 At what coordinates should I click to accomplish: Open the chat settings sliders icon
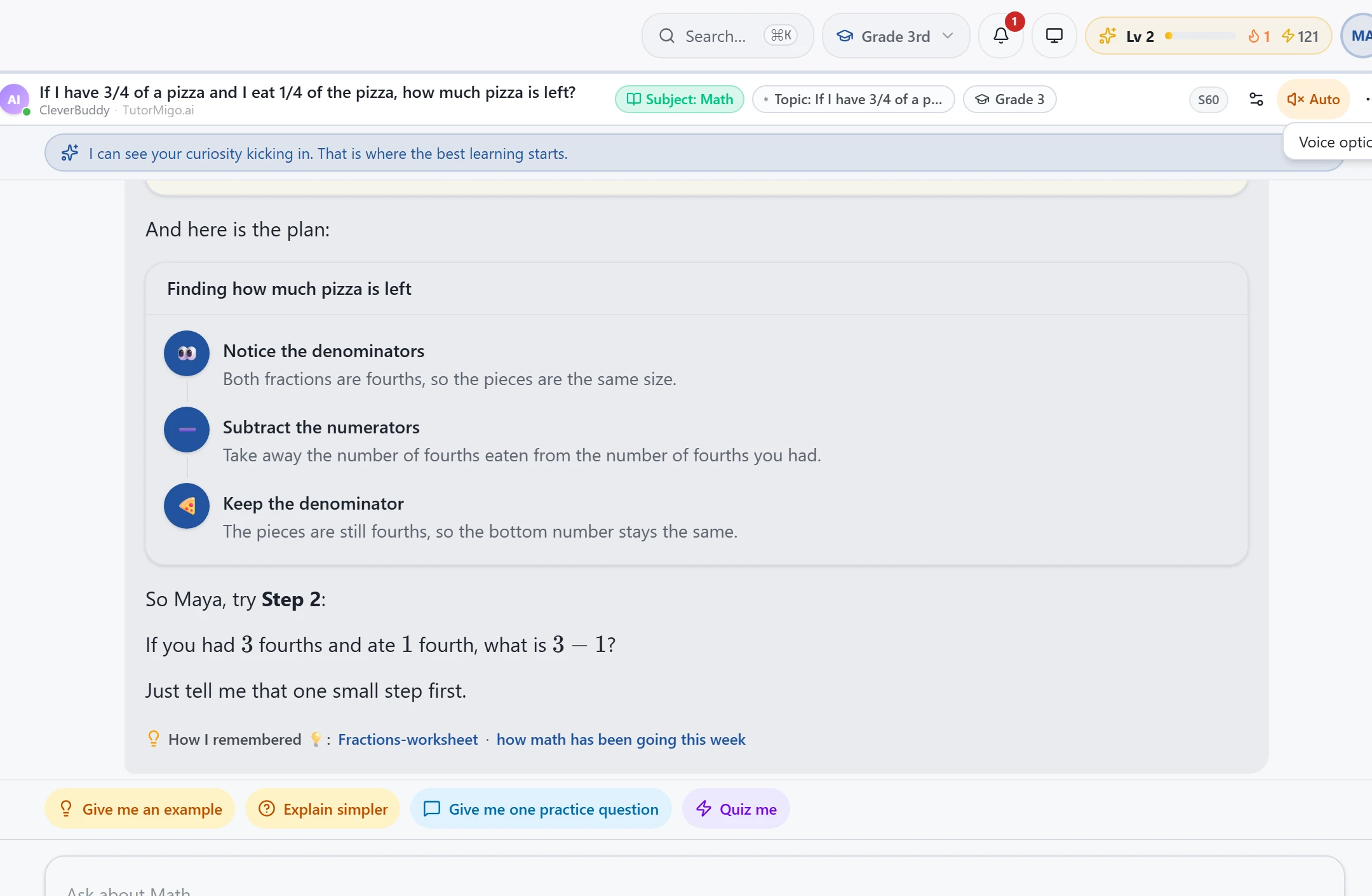point(1256,100)
